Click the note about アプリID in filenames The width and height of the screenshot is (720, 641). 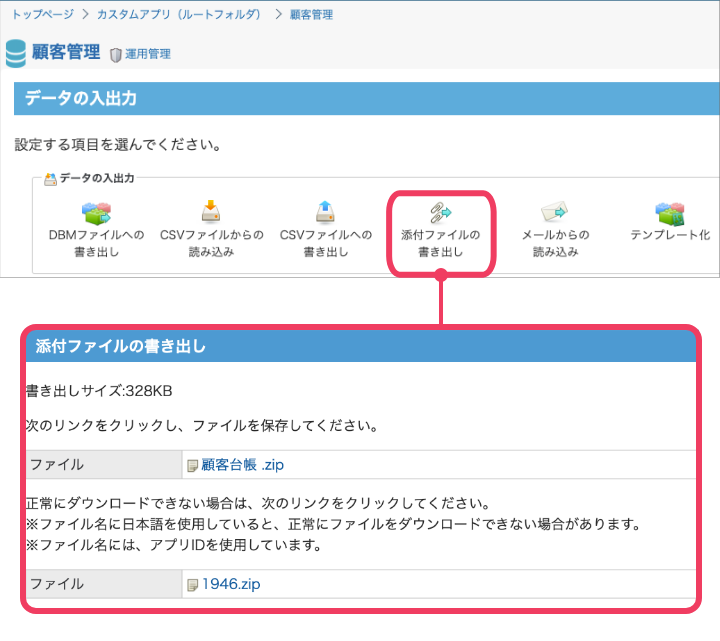tap(174, 545)
